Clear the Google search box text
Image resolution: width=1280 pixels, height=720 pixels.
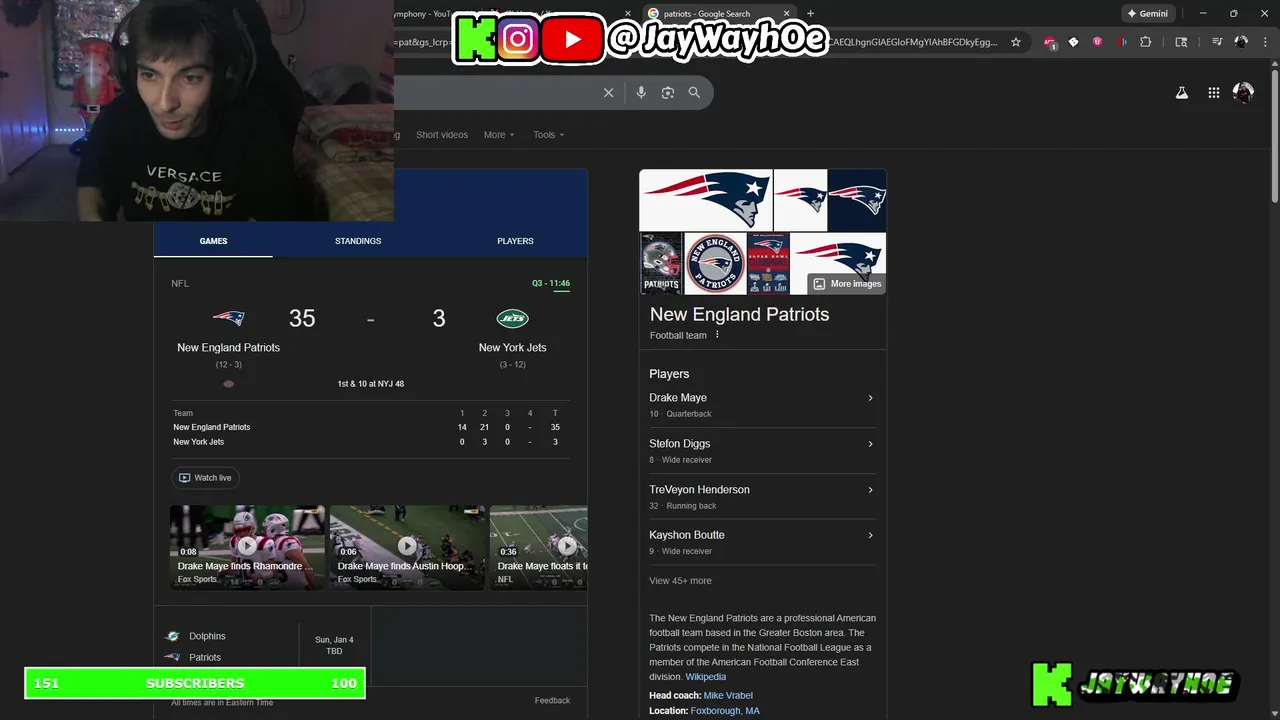point(608,92)
